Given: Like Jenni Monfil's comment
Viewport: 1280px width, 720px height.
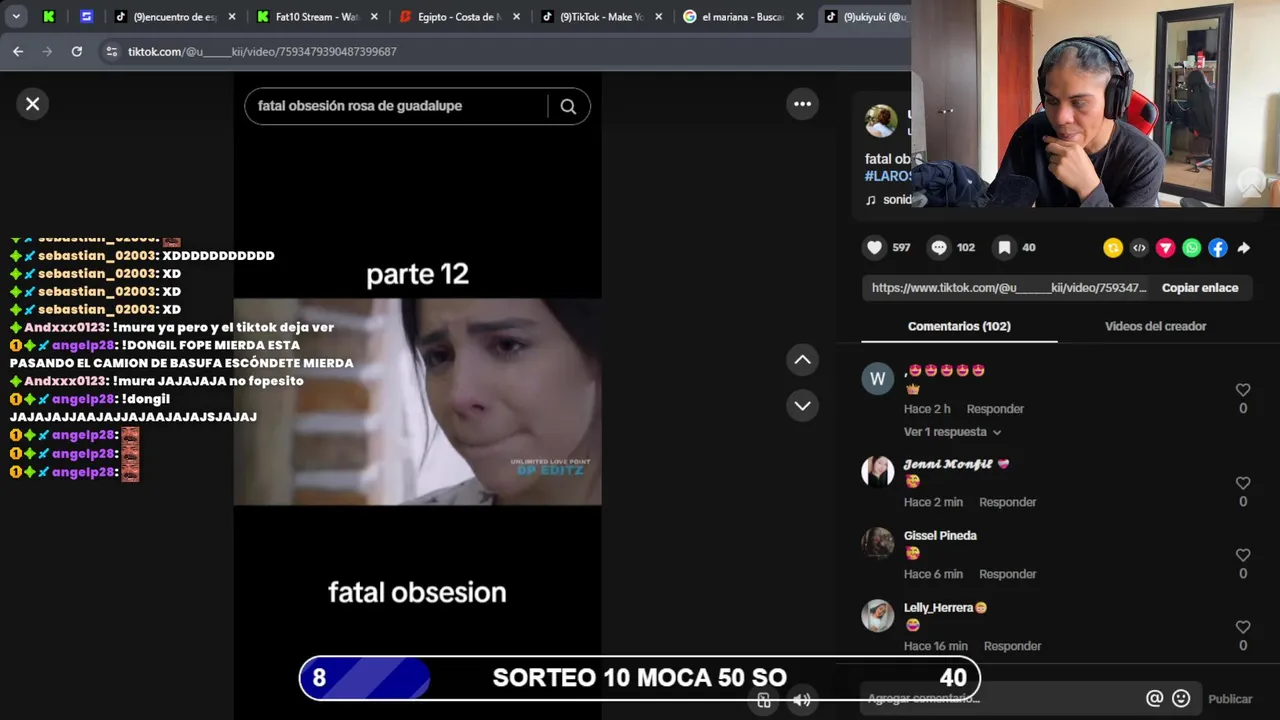Looking at the screenshot, I should [x=1243, y=483].
